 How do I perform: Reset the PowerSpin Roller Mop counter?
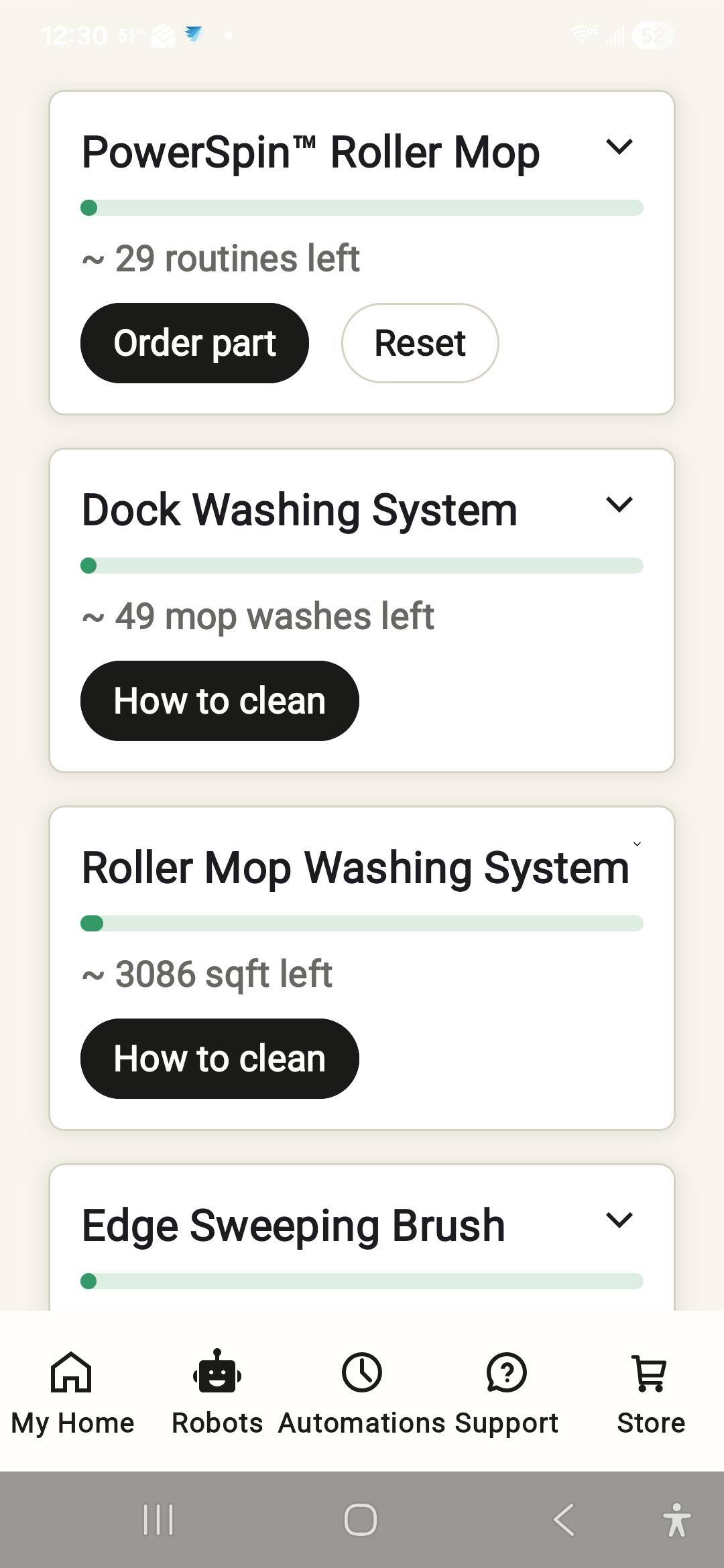pyautogui.click(x=420, y=343)
